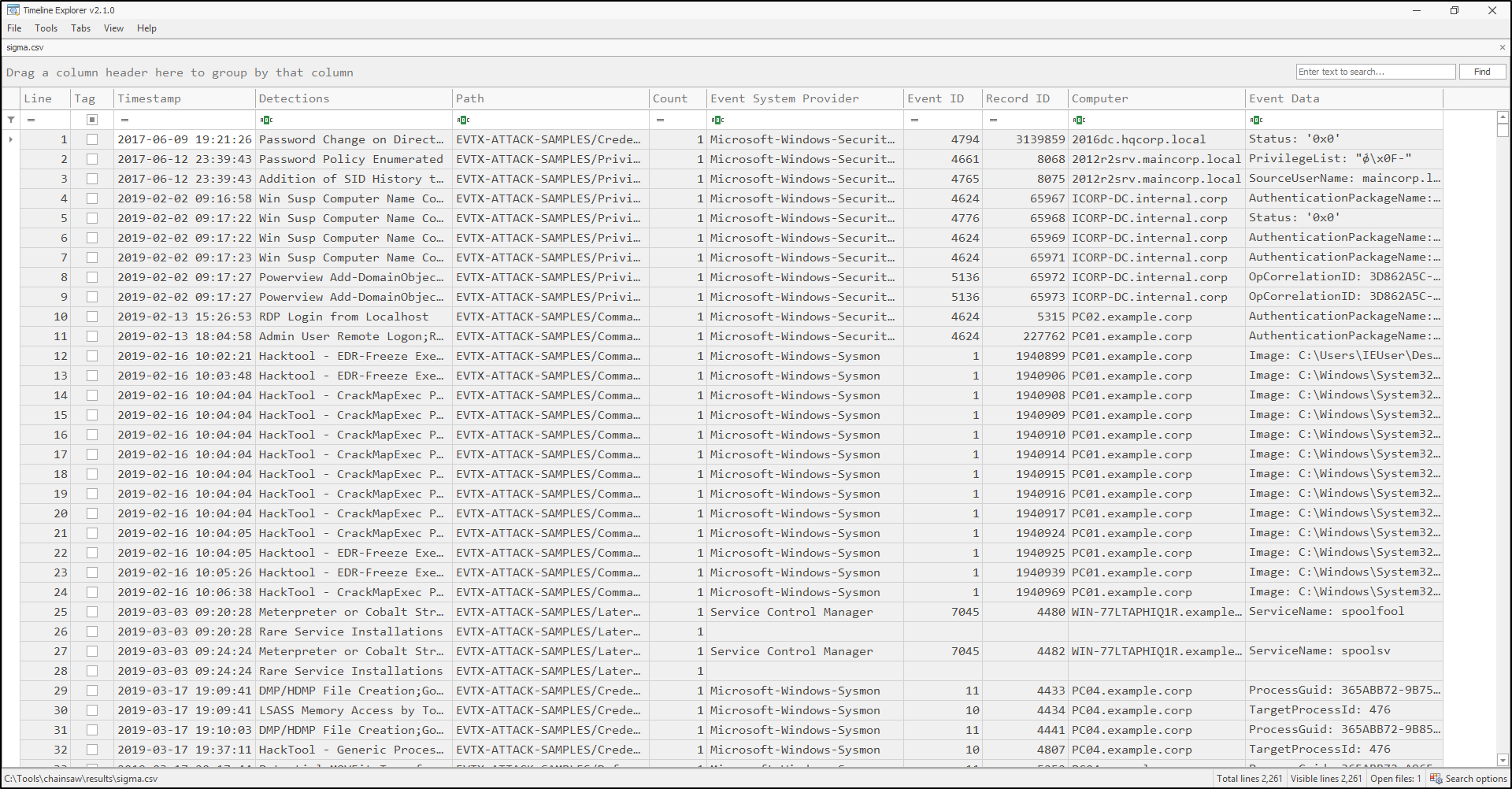1512x789 pixels.
Task: Select Record ID cell 3139859
Action: [x=1025, y=139]
